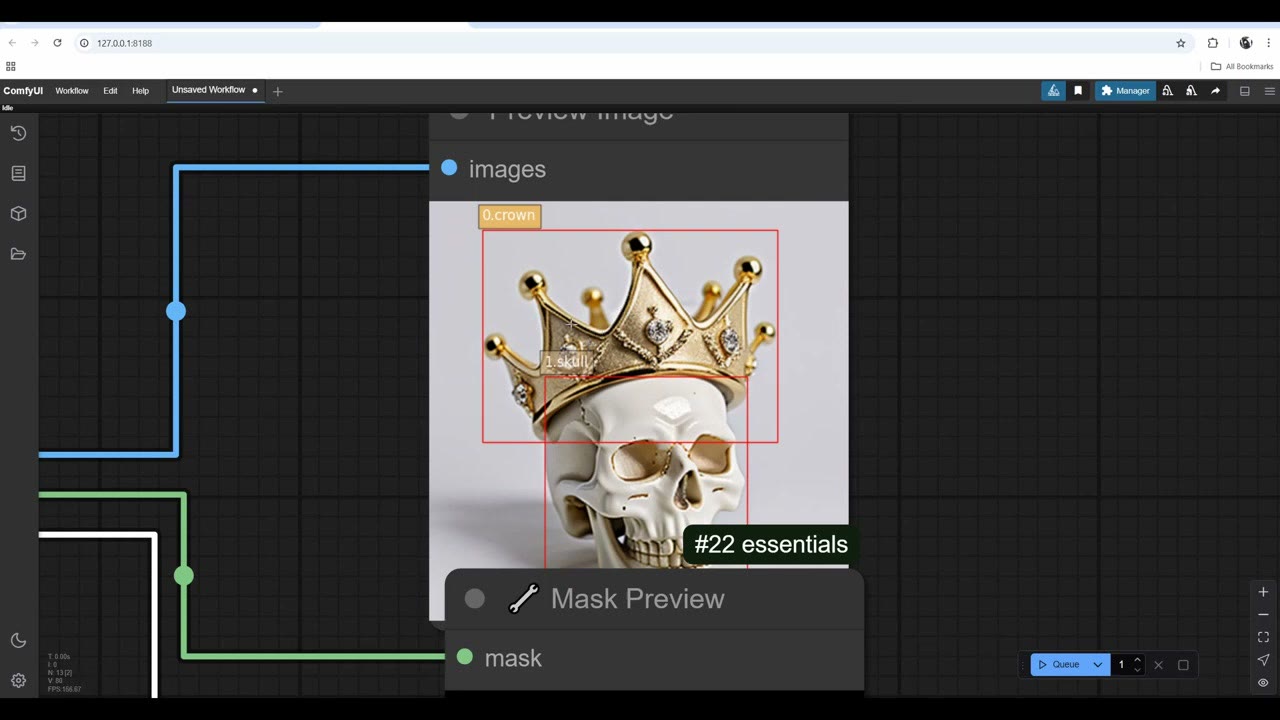Zoom in canvas with plus icon
1280x720 pixels.
pos(1263,592)
